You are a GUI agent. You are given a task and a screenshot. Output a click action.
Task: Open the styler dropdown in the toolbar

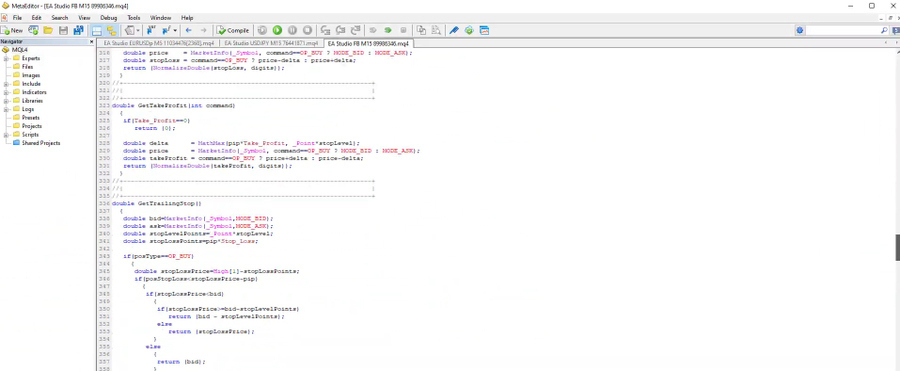[x=132, y=30]
